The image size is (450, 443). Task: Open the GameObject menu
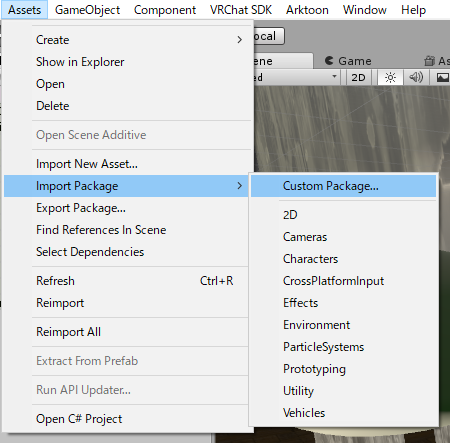87,10
